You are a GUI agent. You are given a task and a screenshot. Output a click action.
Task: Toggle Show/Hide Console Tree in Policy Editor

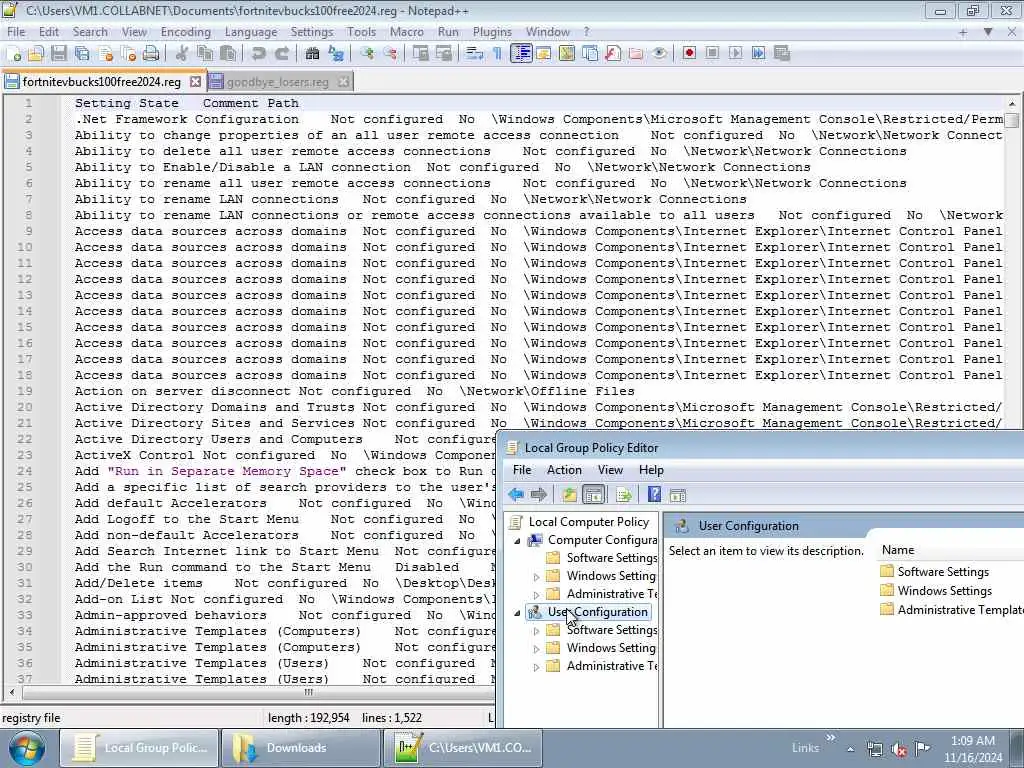tap(594, 494)
